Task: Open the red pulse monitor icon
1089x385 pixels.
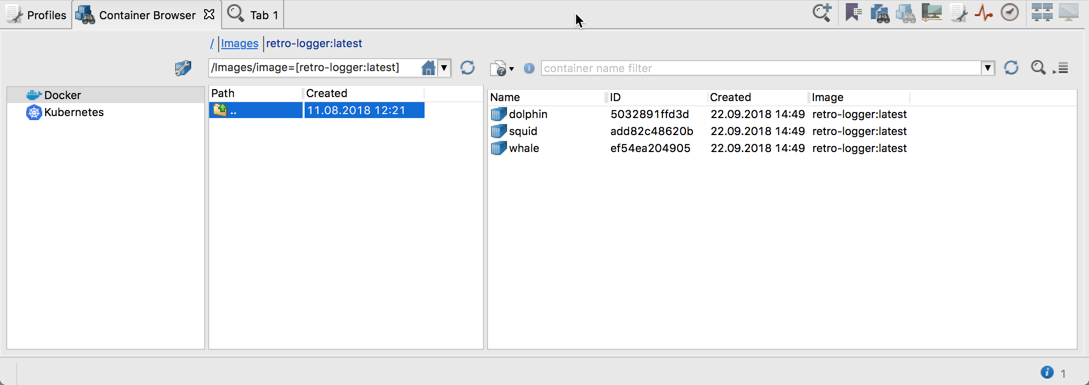Action: click(x=983, y=13)
